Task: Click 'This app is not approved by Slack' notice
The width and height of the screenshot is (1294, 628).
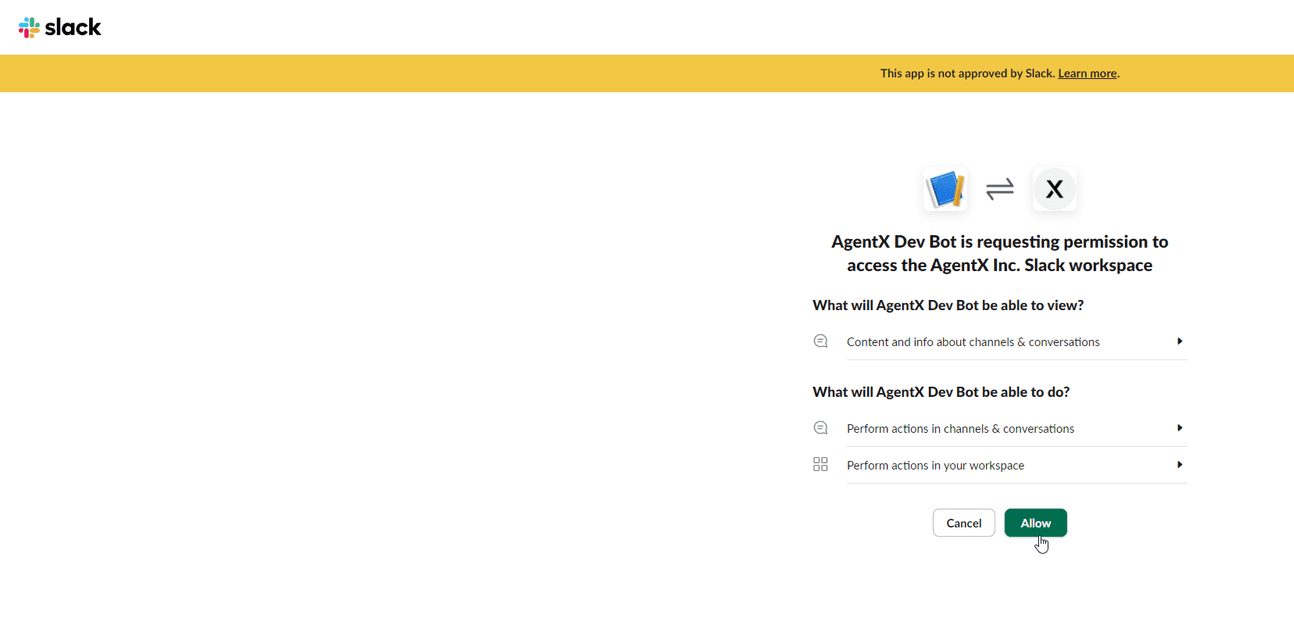Action: pos(968,73)
